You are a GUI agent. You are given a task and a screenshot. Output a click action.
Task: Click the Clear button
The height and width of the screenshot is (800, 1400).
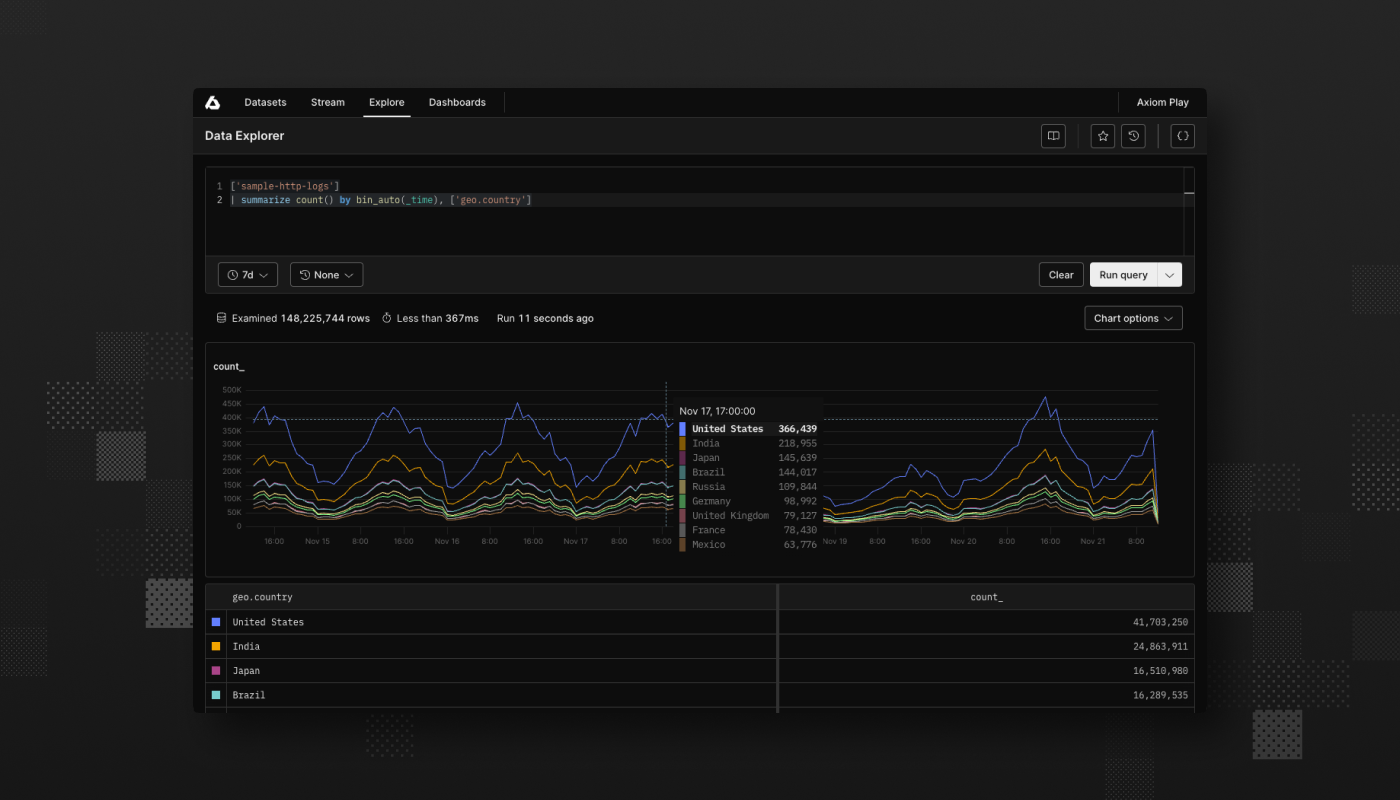(x=1060, y=274)
